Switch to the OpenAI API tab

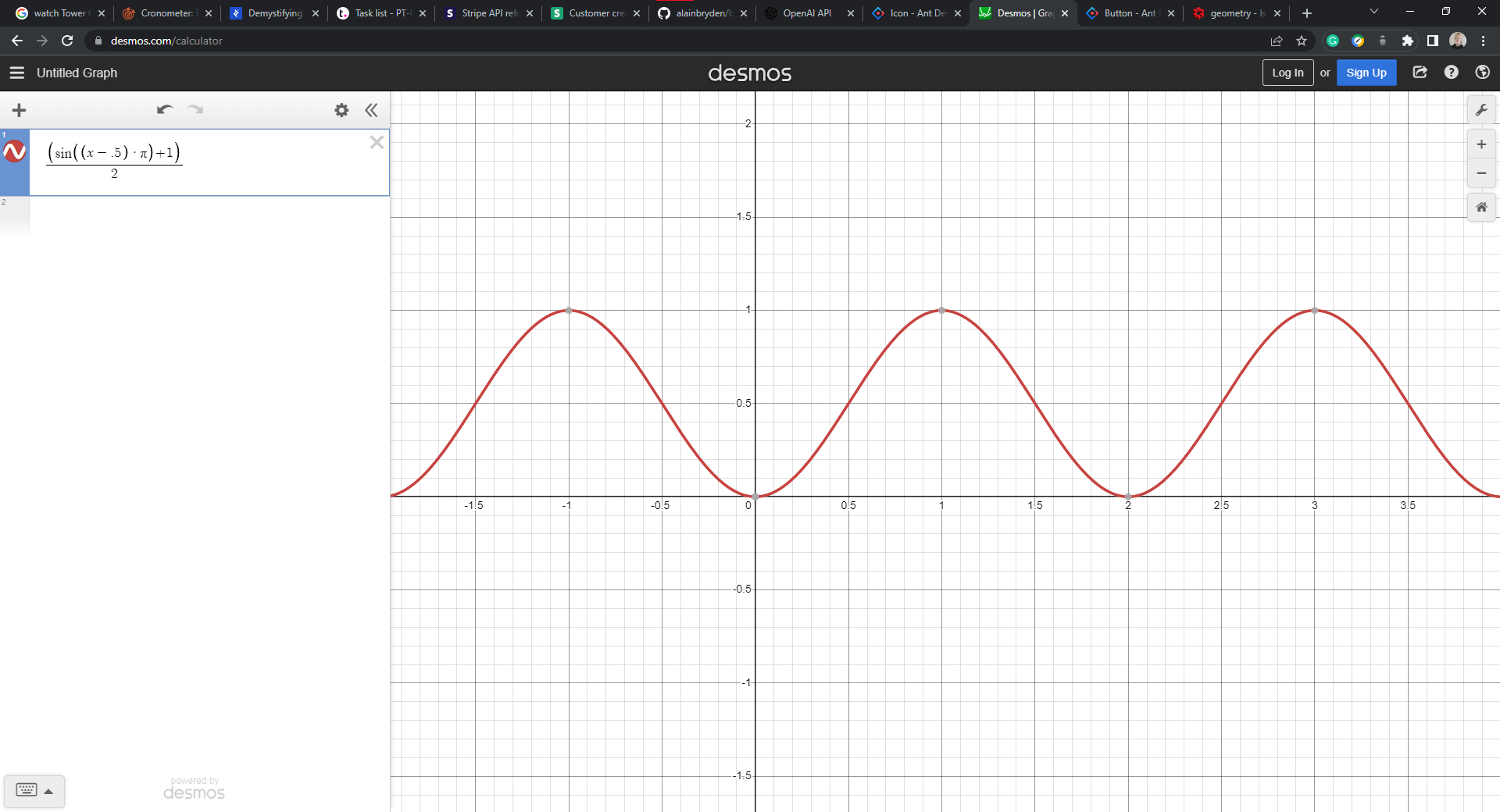point(807,13)
